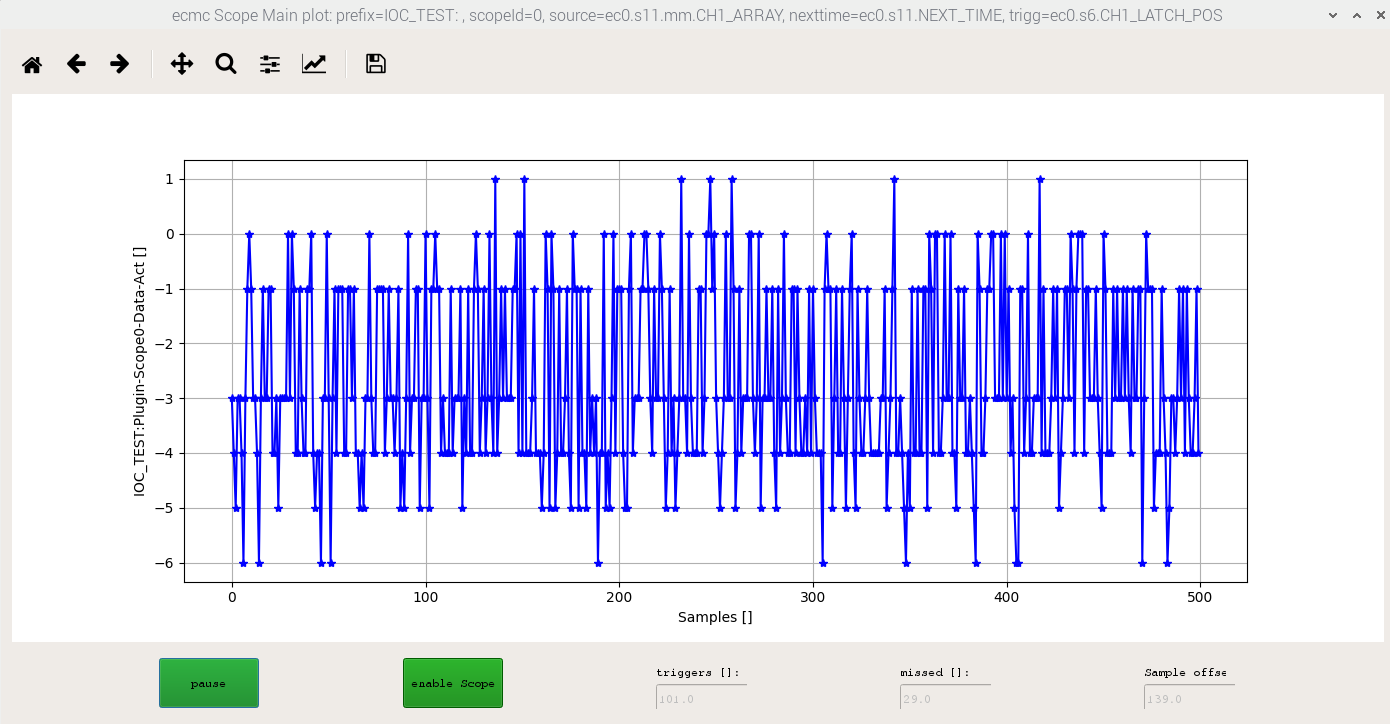Click the enable Scope button
Screen dimensions: 1390x724
453,683
